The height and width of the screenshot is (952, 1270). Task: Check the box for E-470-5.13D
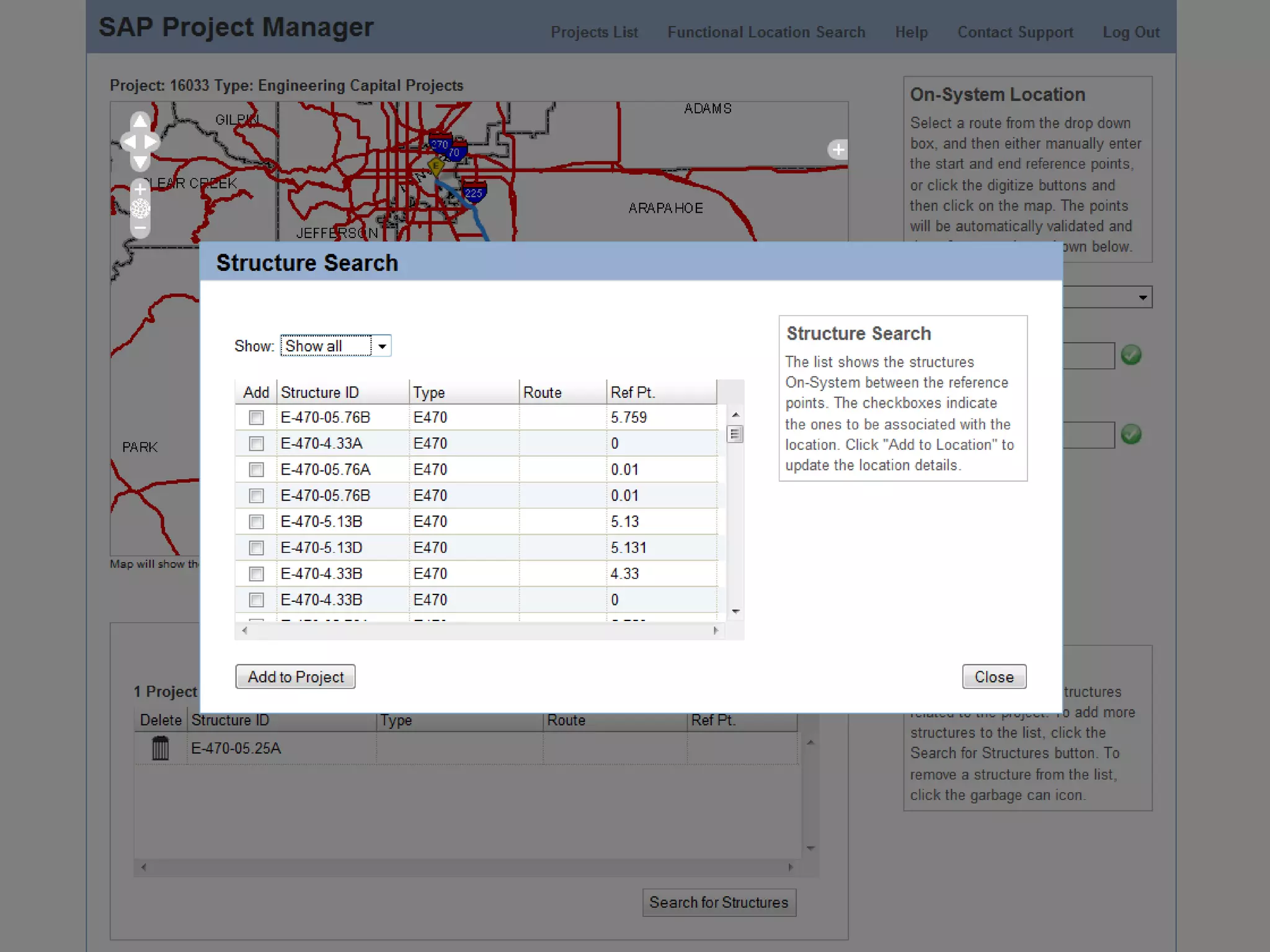coord(256,548)
